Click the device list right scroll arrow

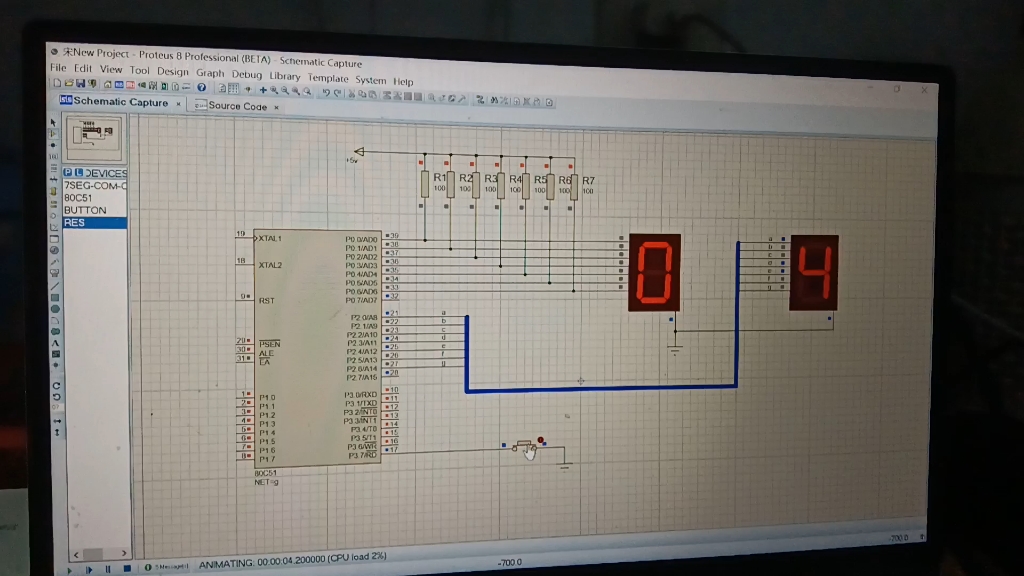(123, 554)
